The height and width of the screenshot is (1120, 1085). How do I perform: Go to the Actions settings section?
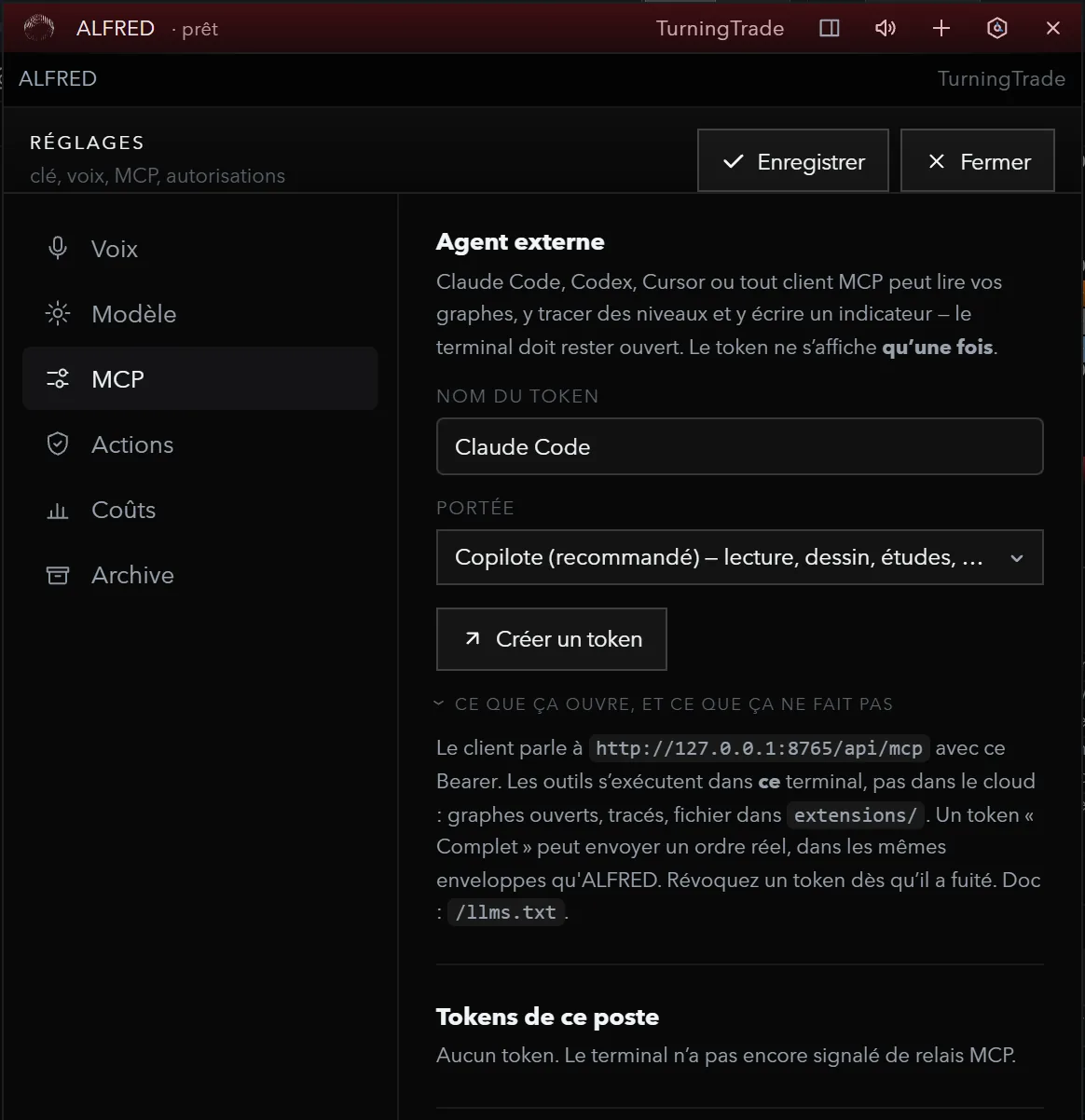pos(200,444)
